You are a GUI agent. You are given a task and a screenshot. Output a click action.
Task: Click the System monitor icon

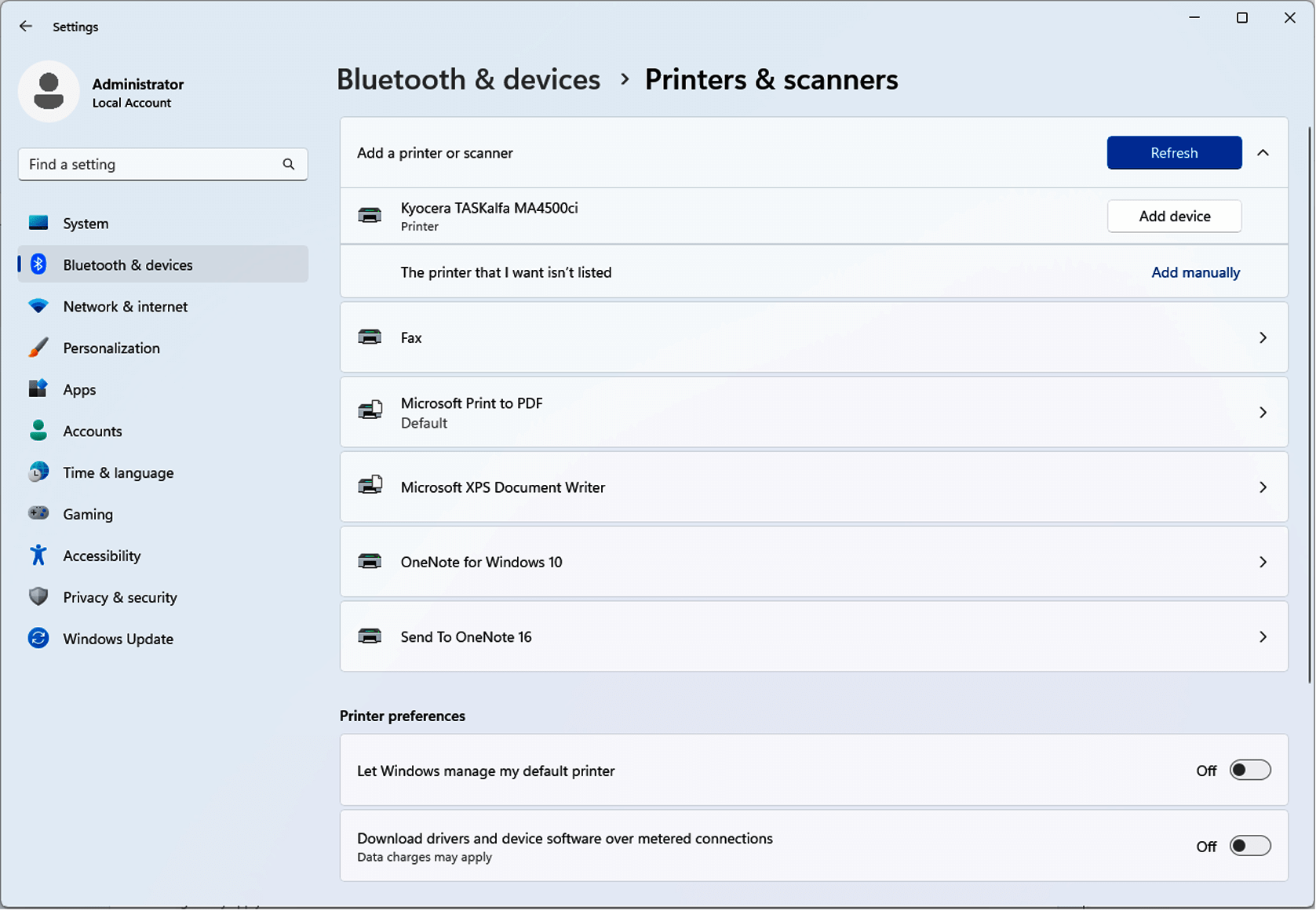(38, 223)
